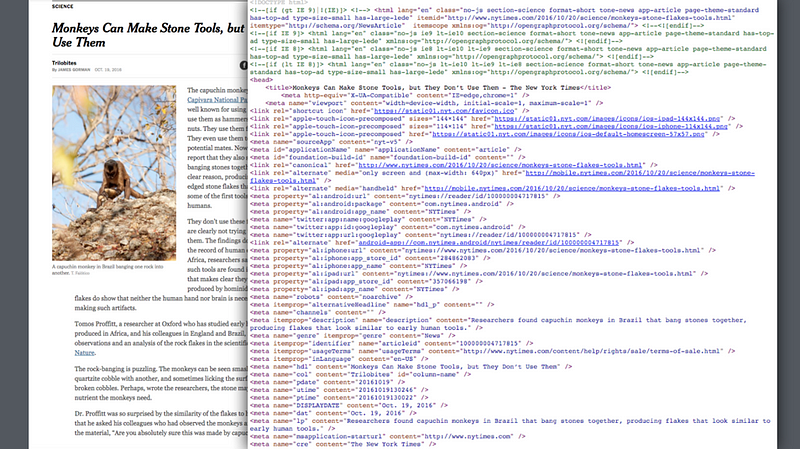The image size is (800, 449).
Task: Click the capuchin monkey photo
Action: (114, 173)
